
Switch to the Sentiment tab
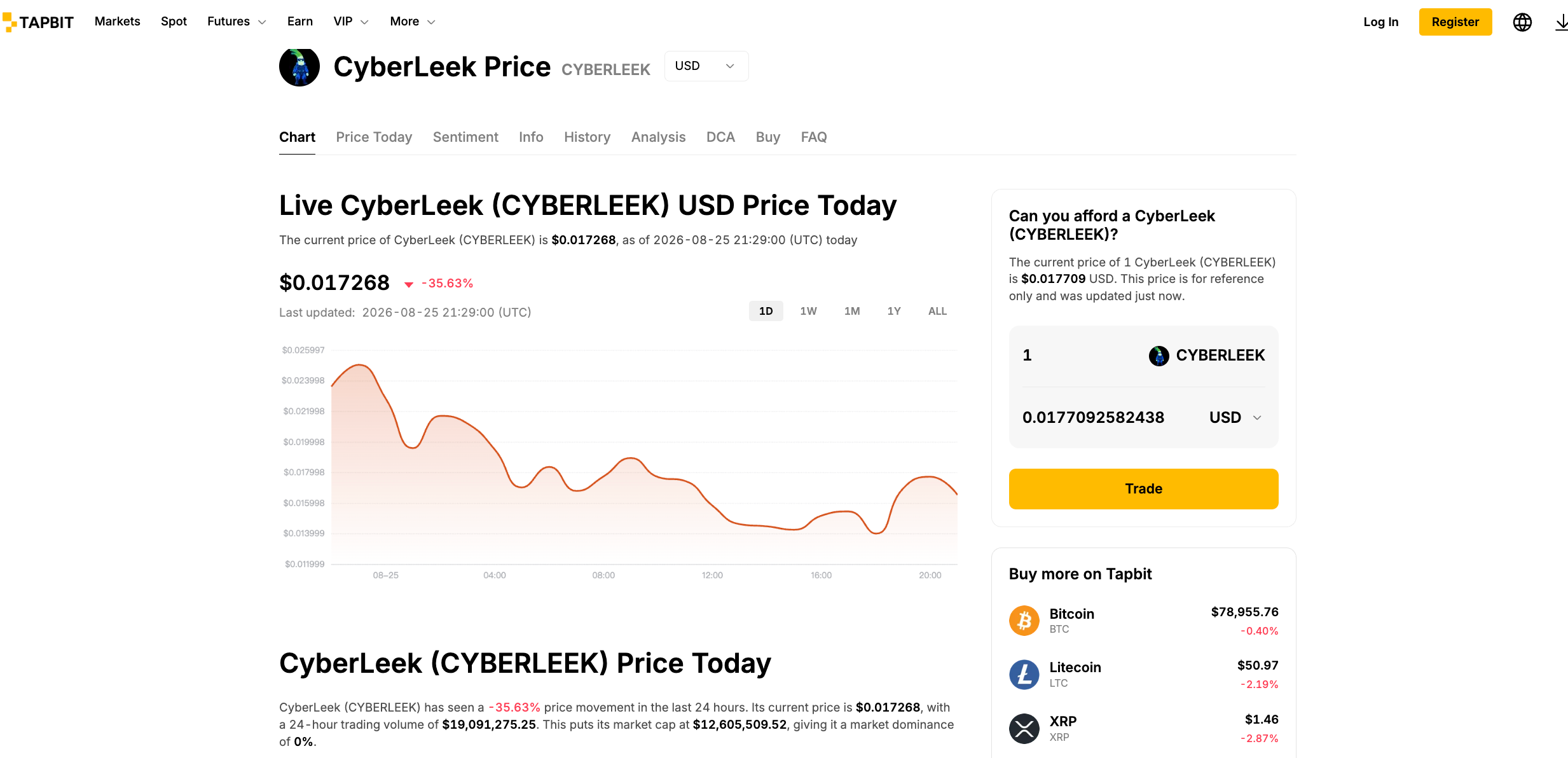pos(465,137)
